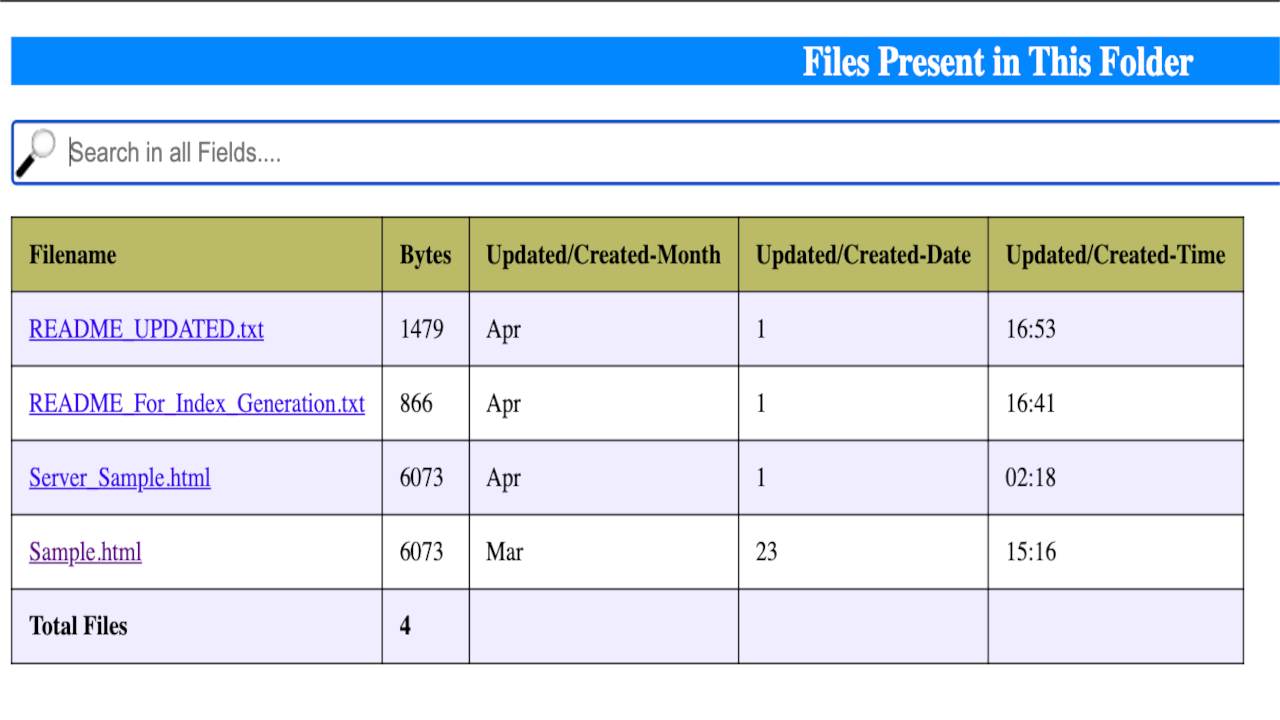Click date 1 in README_UPDATED.txt row
1280x720 pixels.
click(864, 329)
